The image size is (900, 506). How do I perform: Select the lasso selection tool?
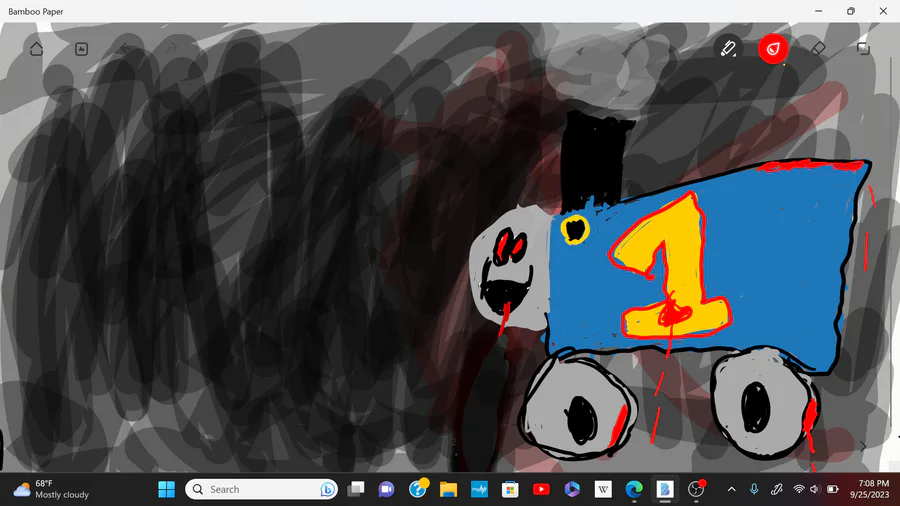click(863, 49)
